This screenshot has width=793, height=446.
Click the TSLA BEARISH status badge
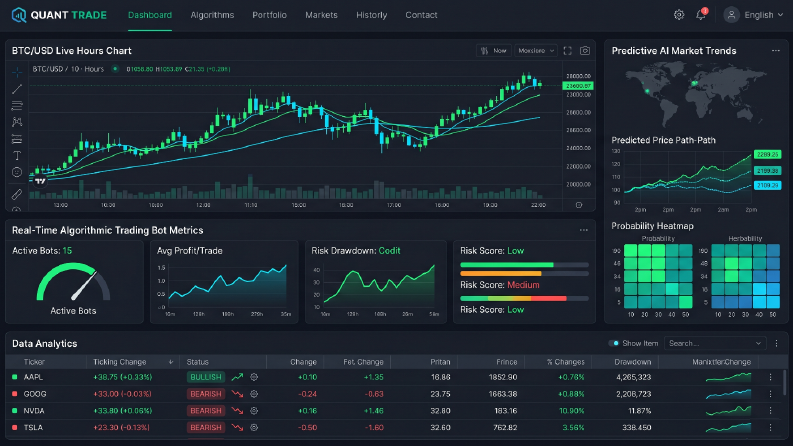[x=206, y=427]
